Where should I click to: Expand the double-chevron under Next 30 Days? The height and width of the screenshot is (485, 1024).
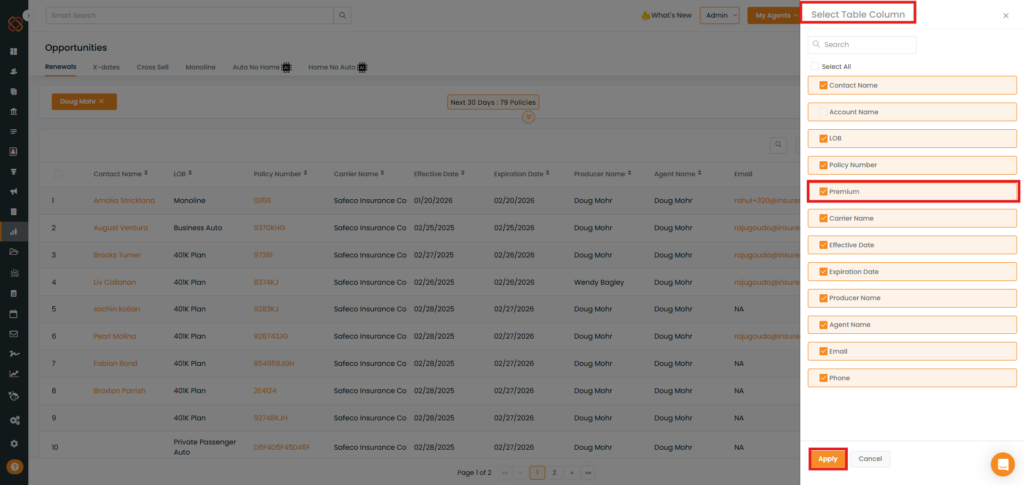click(x=529, y=117)
